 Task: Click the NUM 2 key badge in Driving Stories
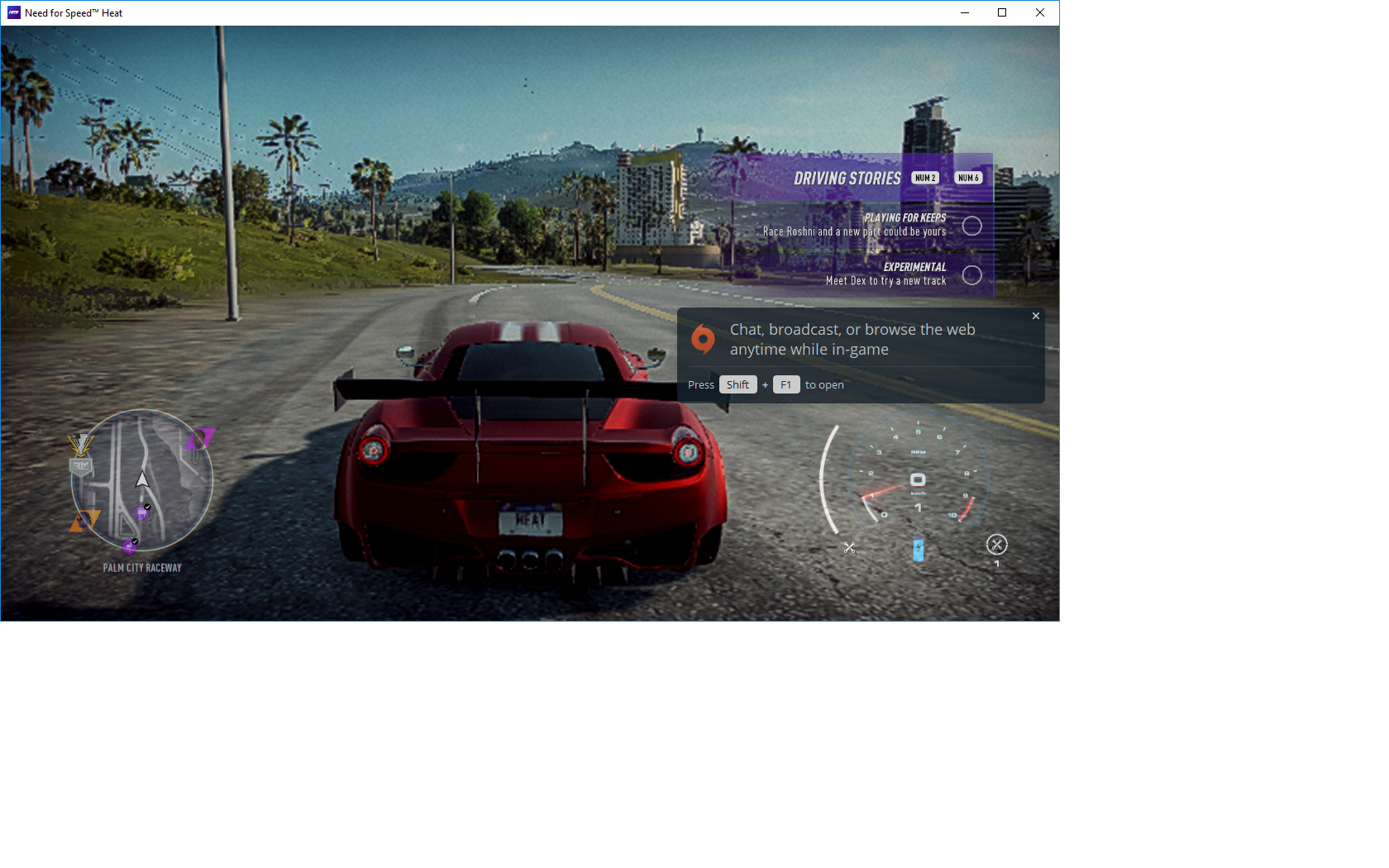925,178
